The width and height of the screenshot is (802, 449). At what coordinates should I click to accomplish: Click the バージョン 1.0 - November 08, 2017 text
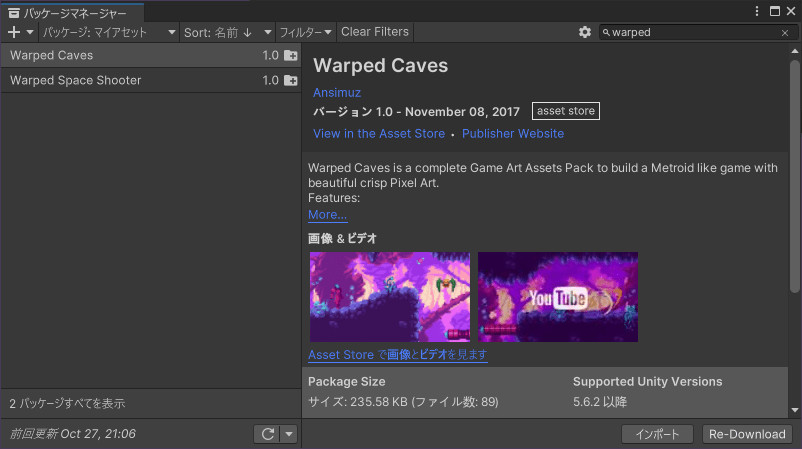coord(416,111)
